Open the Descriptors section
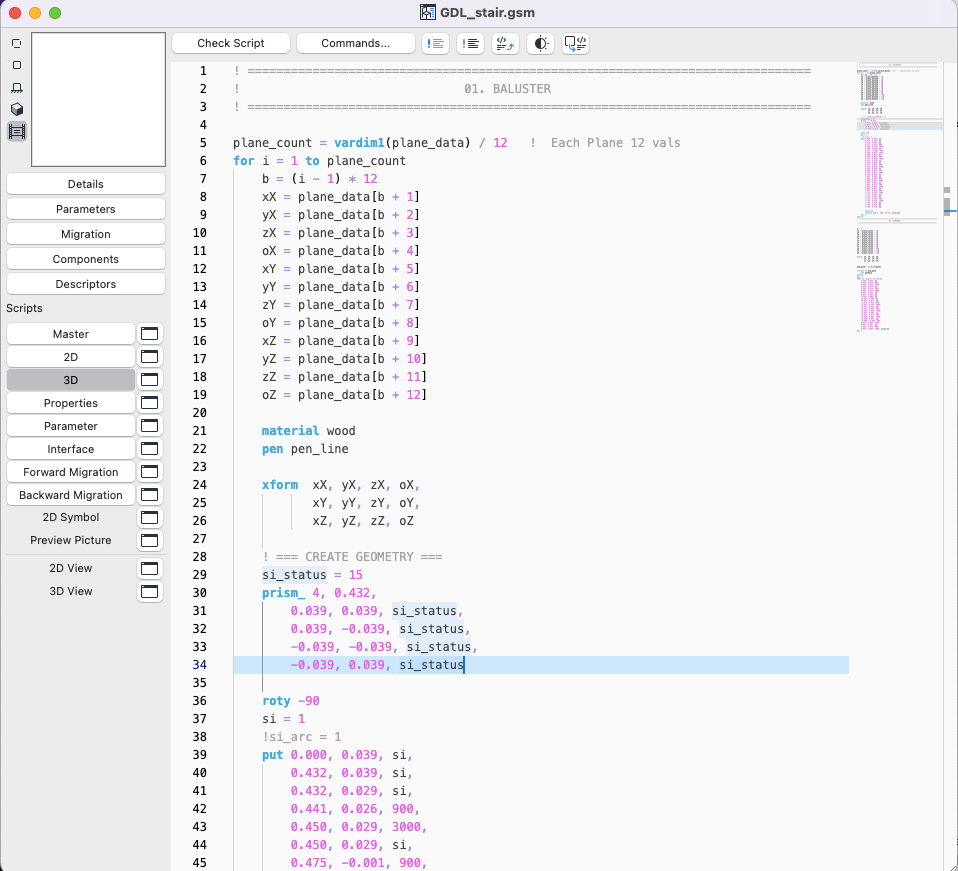The height and width of the screenshot is (871, 958). tap(86, 284)
